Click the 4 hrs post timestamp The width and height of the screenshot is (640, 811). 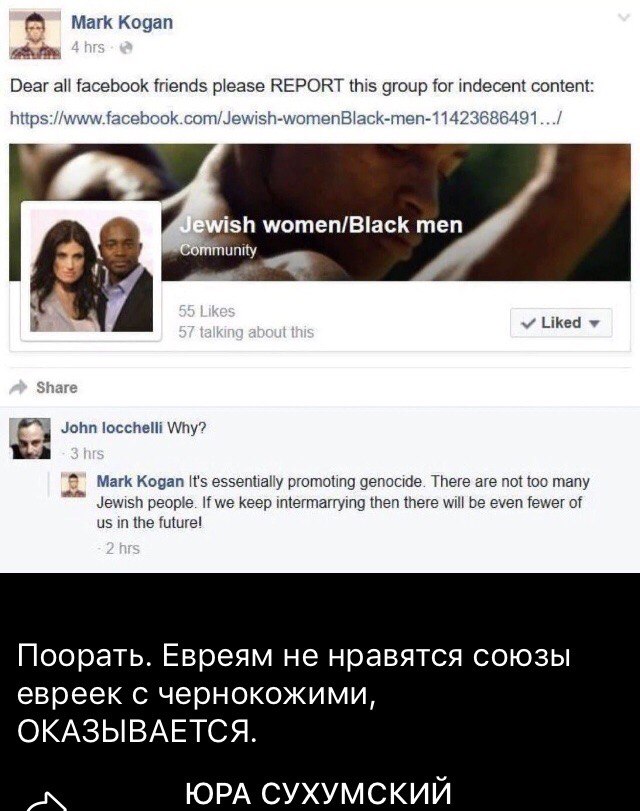(x=87, y=48)
